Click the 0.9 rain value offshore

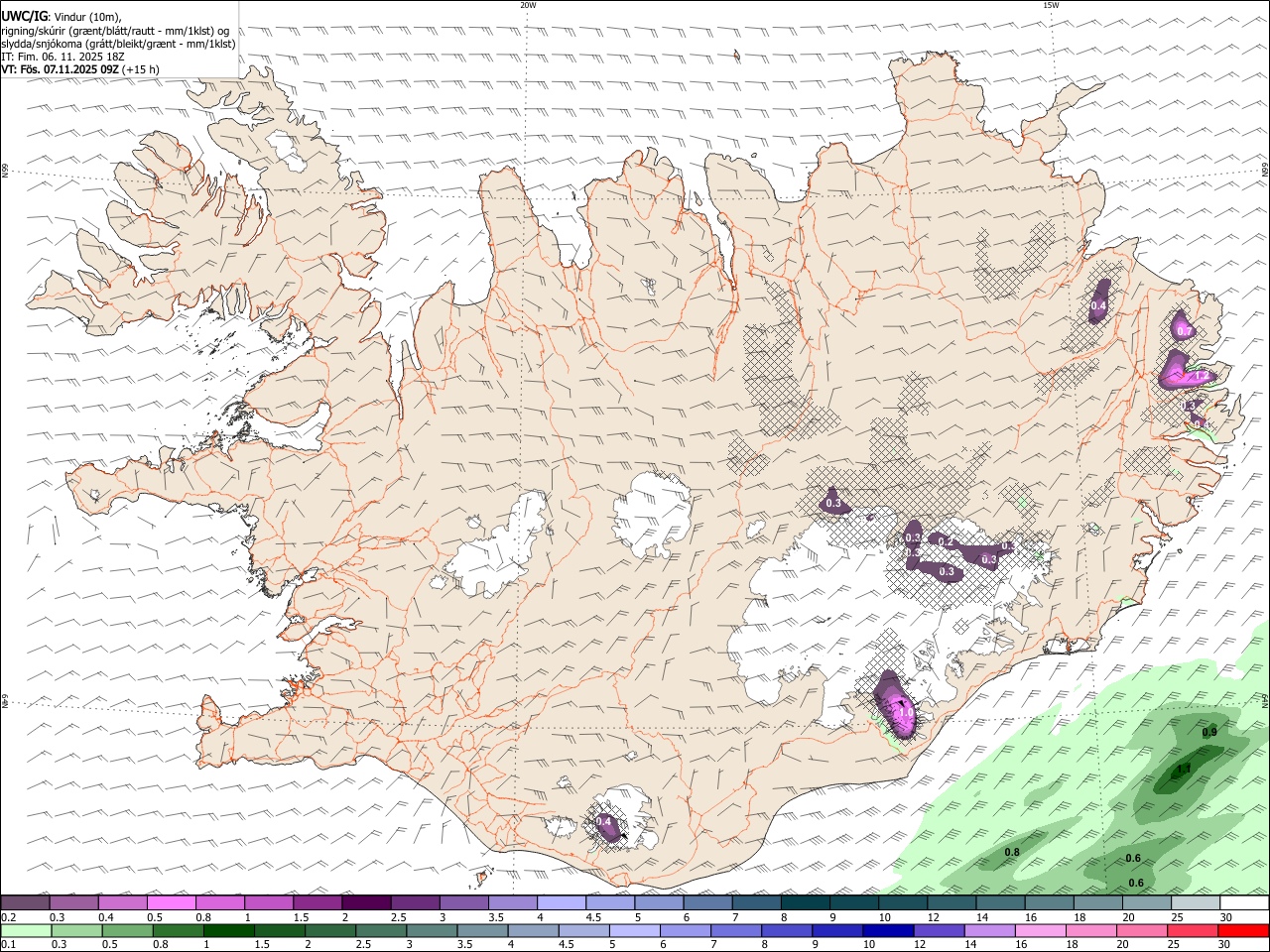[1209, 732]
